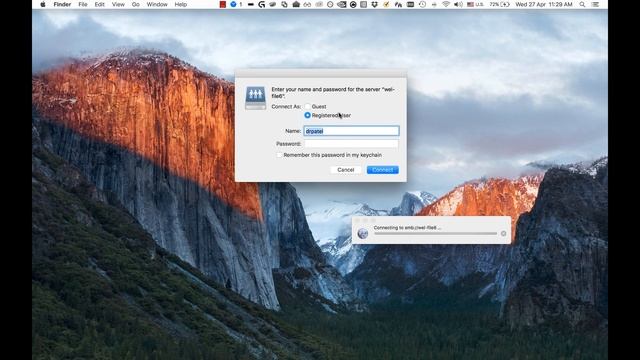
Task: Open the Help menu
Action: [x=180, y=4]
